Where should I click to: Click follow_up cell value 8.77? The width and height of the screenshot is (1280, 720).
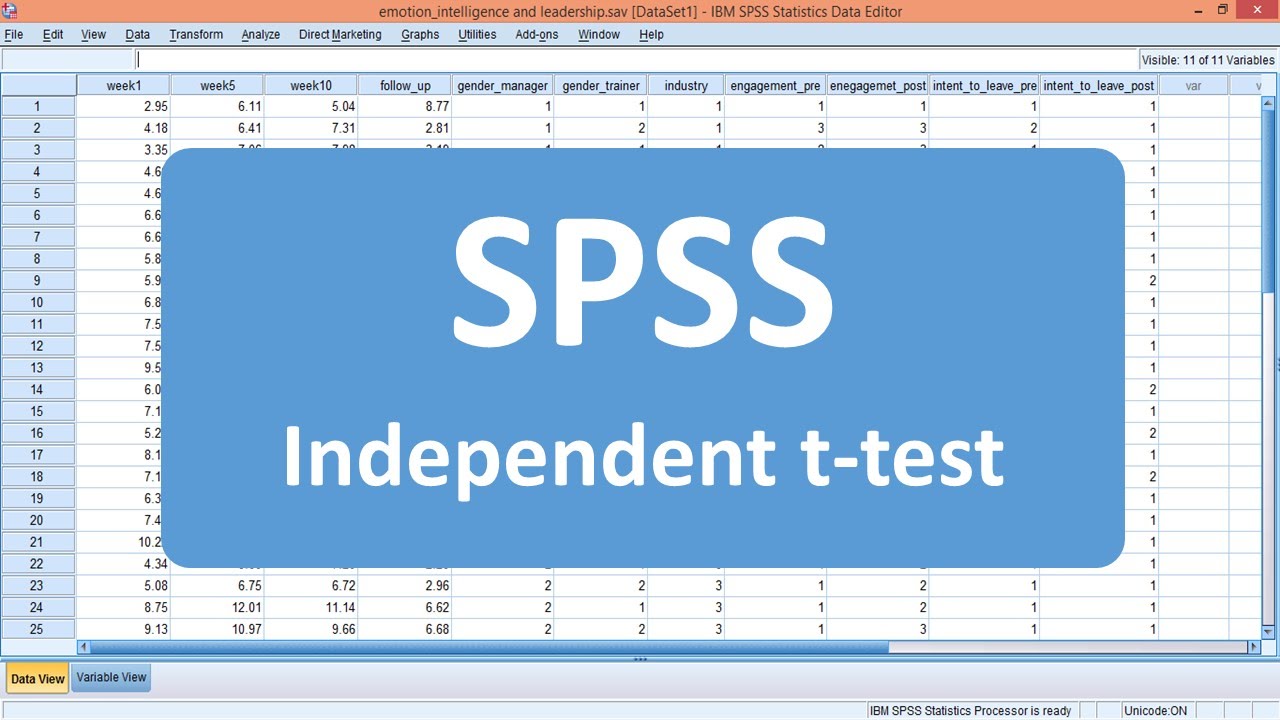click(x=405, y=106)
